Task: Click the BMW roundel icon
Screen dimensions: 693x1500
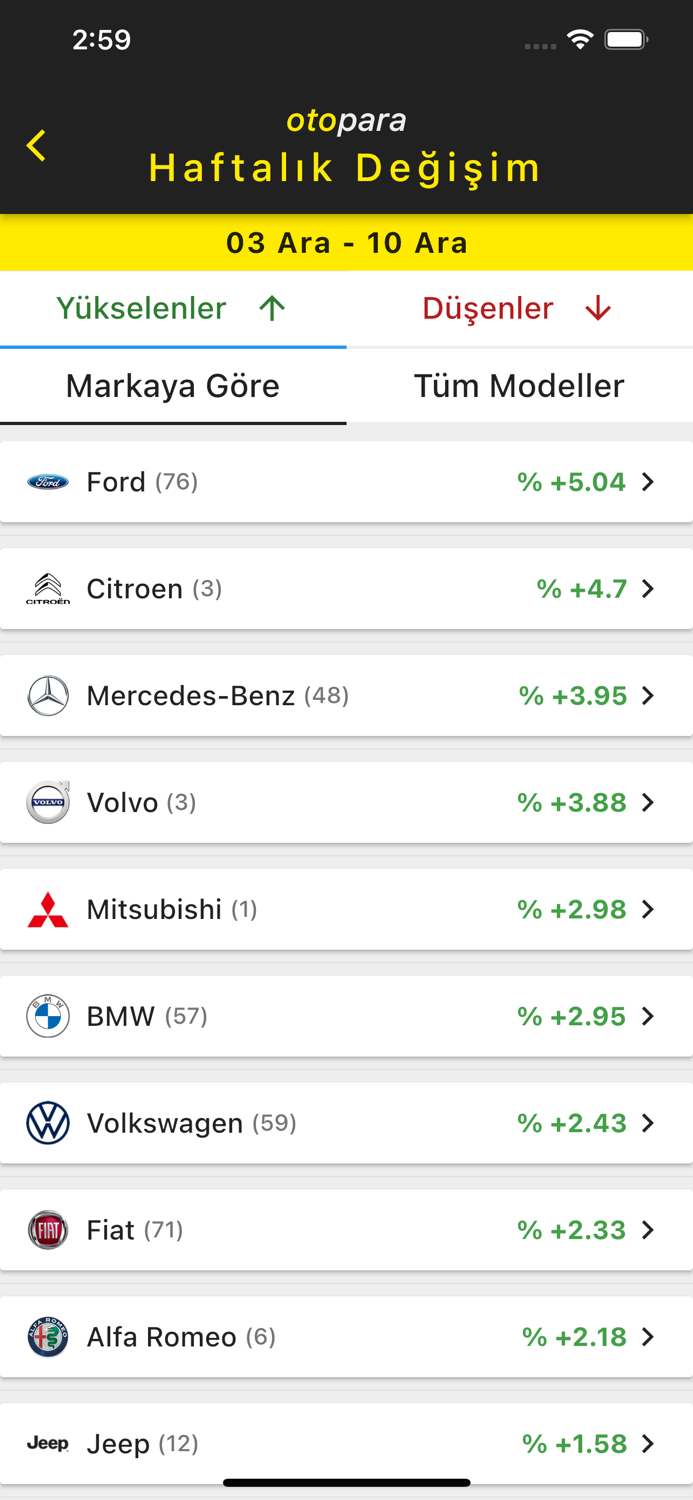Action: pos(47,1016)
